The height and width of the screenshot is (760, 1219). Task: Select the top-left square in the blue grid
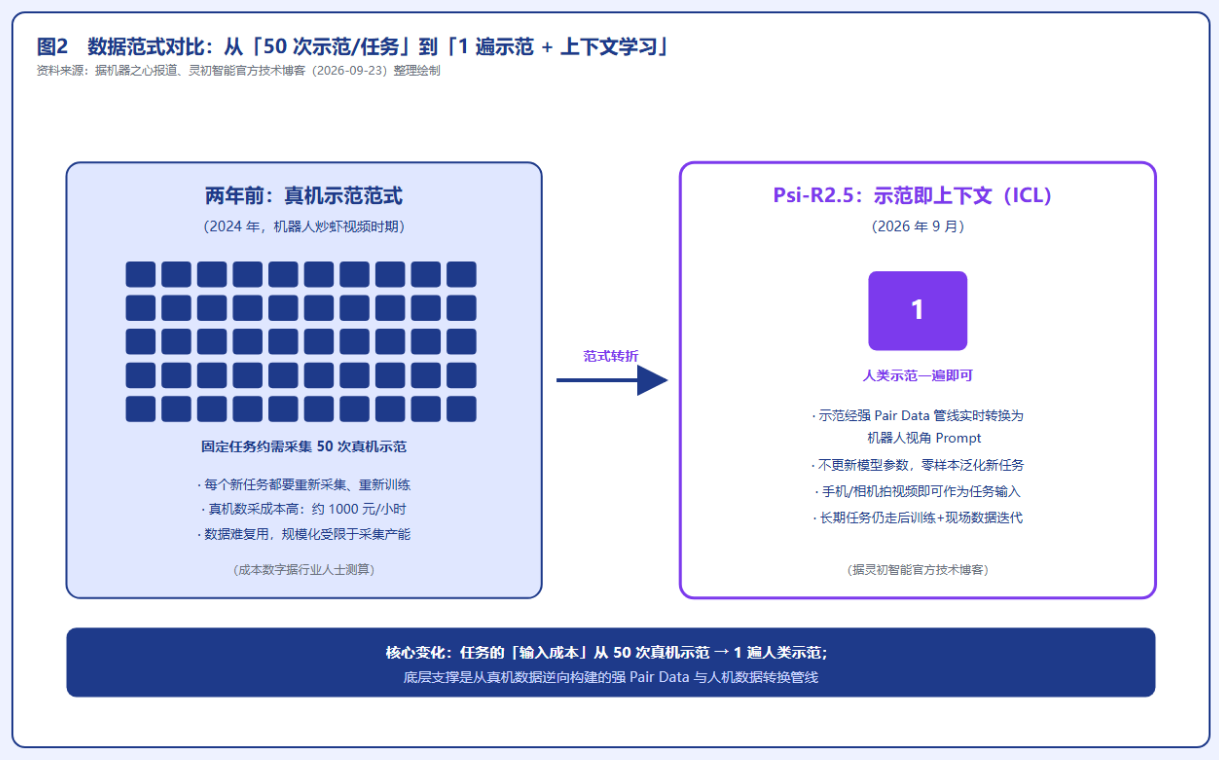coord(141,274)
